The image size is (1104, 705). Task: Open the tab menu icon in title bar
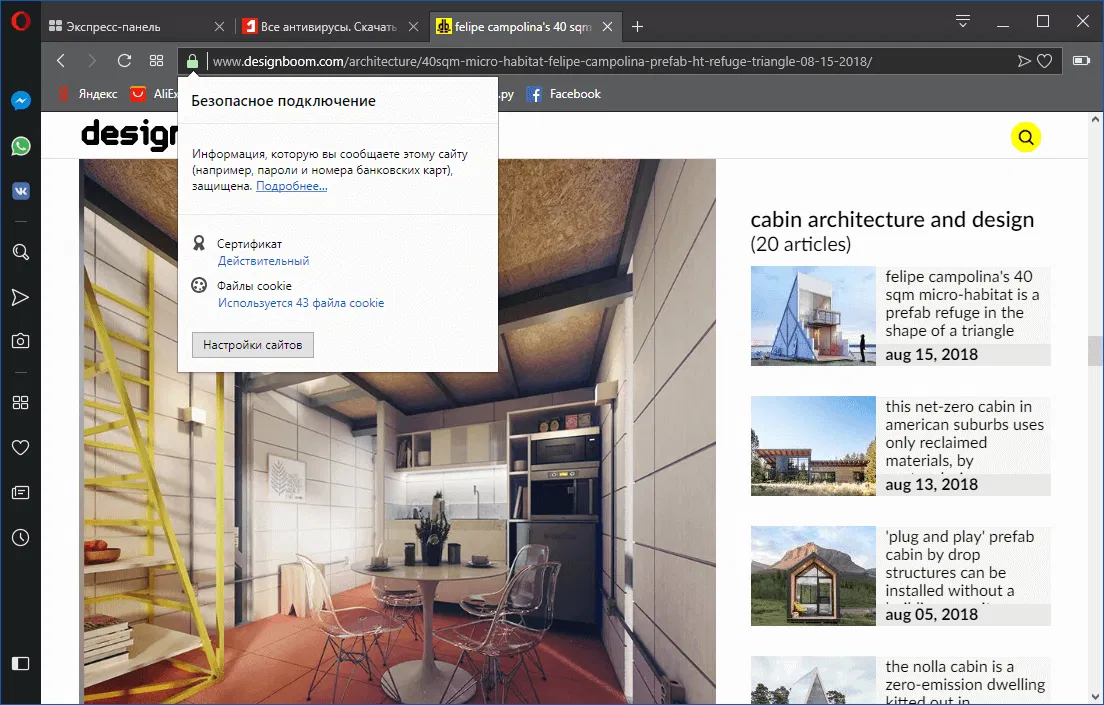962,21
